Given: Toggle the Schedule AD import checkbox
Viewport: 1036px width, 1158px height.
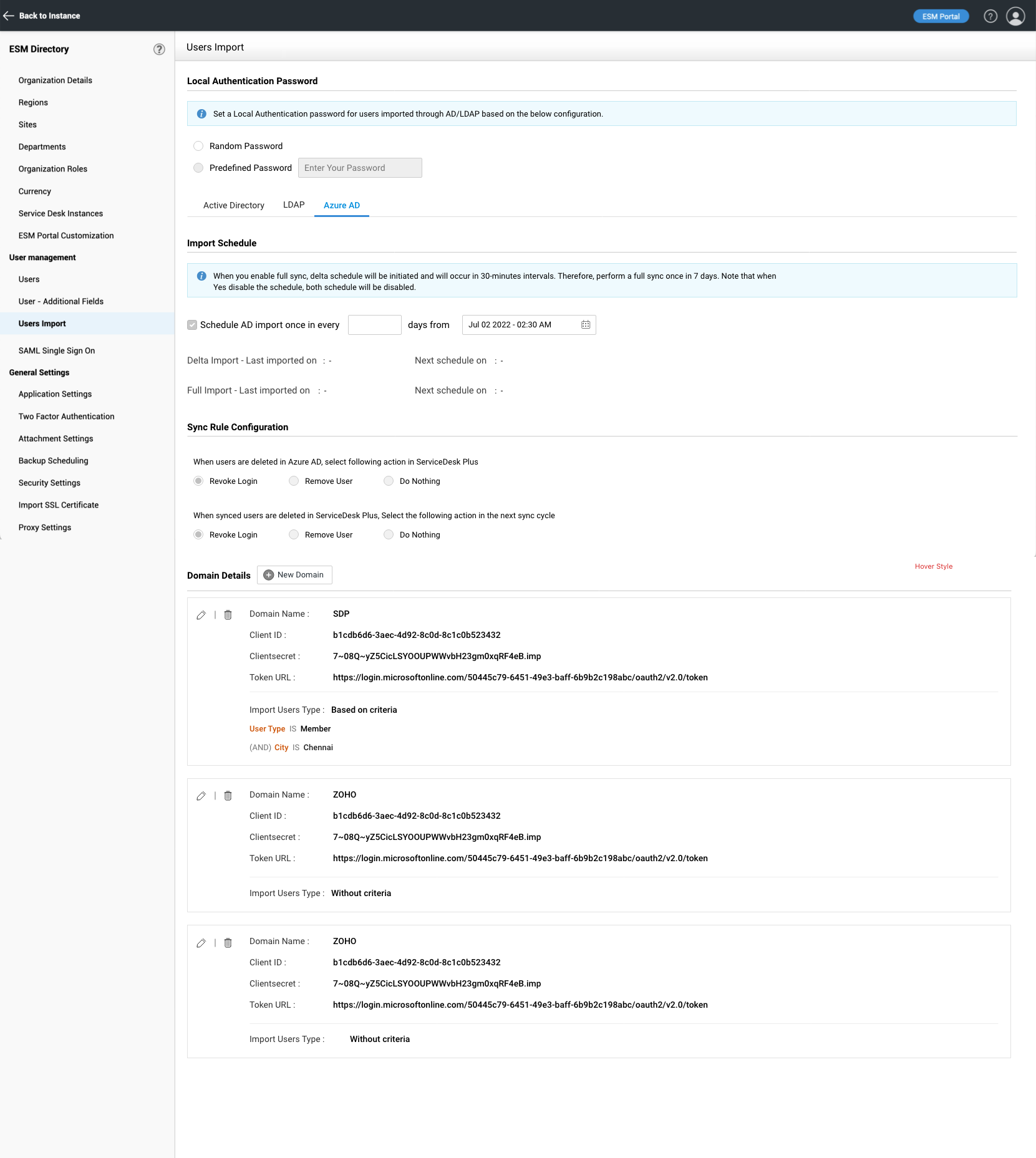Looking at the screenshot, I should pyautogui.click(x=192, y=325).
